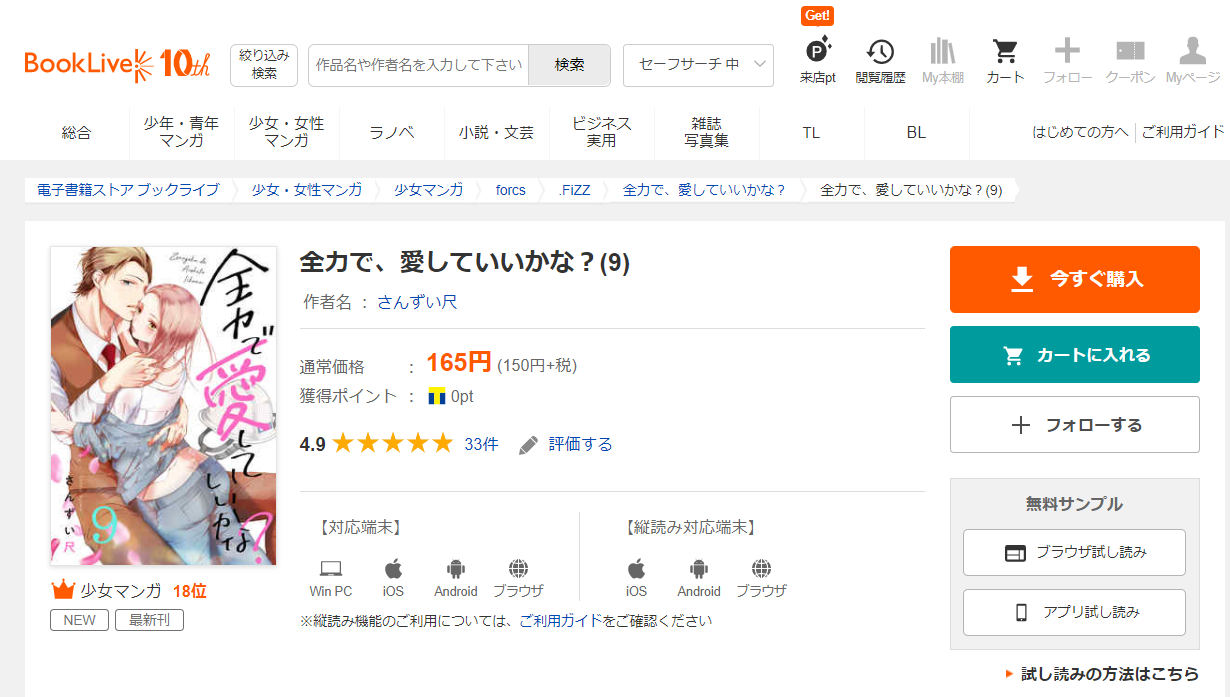
Task: Click the Get! badge above 来店pt
Action: (818, 16)
